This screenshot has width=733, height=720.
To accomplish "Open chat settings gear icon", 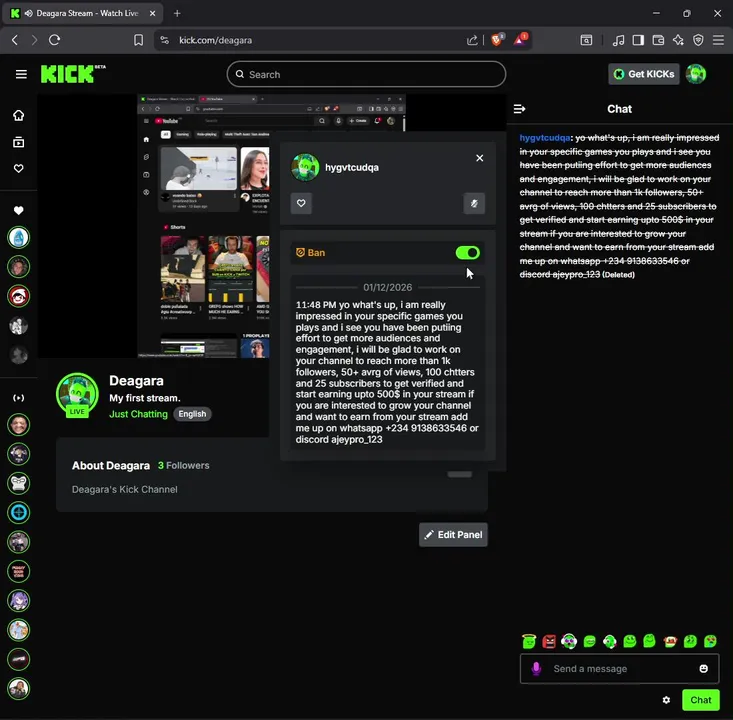I will (x=667, y=700).
